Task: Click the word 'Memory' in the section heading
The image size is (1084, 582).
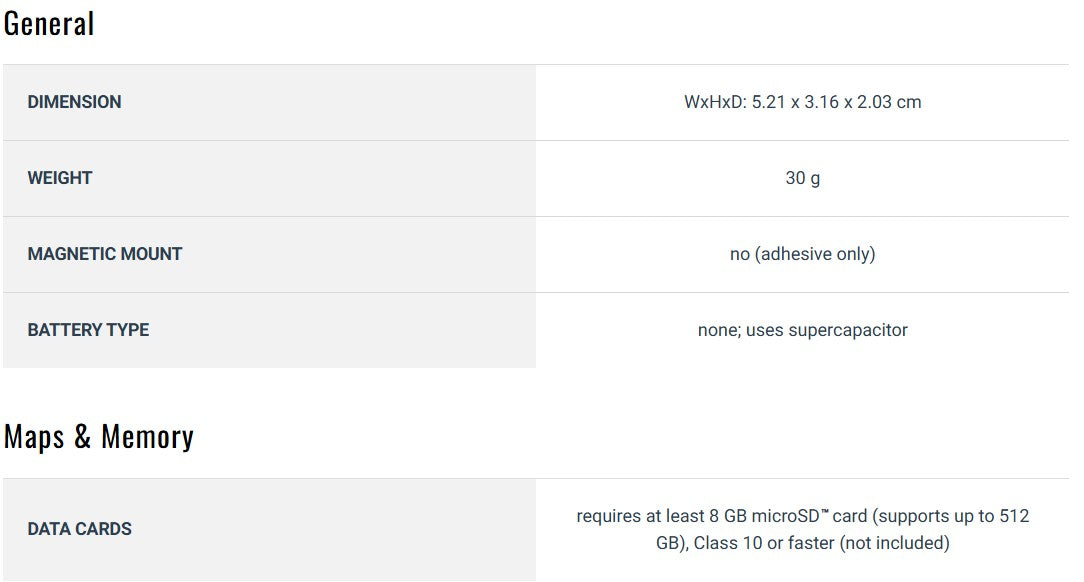Action: 147,437
